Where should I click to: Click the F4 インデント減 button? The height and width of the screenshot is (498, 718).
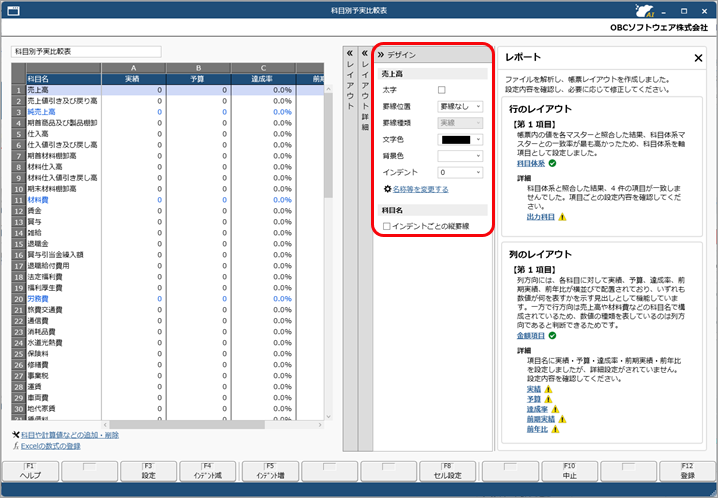click(207, 471)
